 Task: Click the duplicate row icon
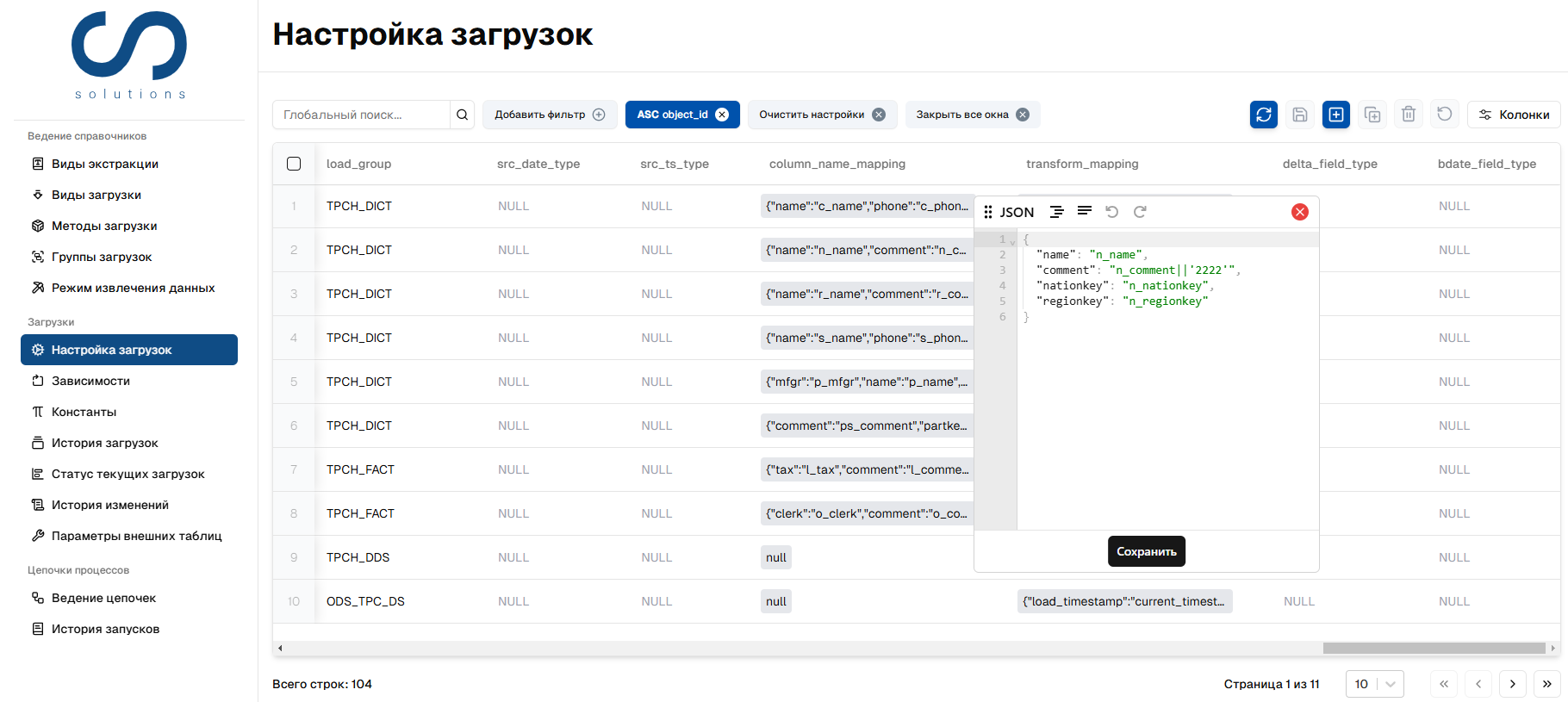pos(1372,115)
